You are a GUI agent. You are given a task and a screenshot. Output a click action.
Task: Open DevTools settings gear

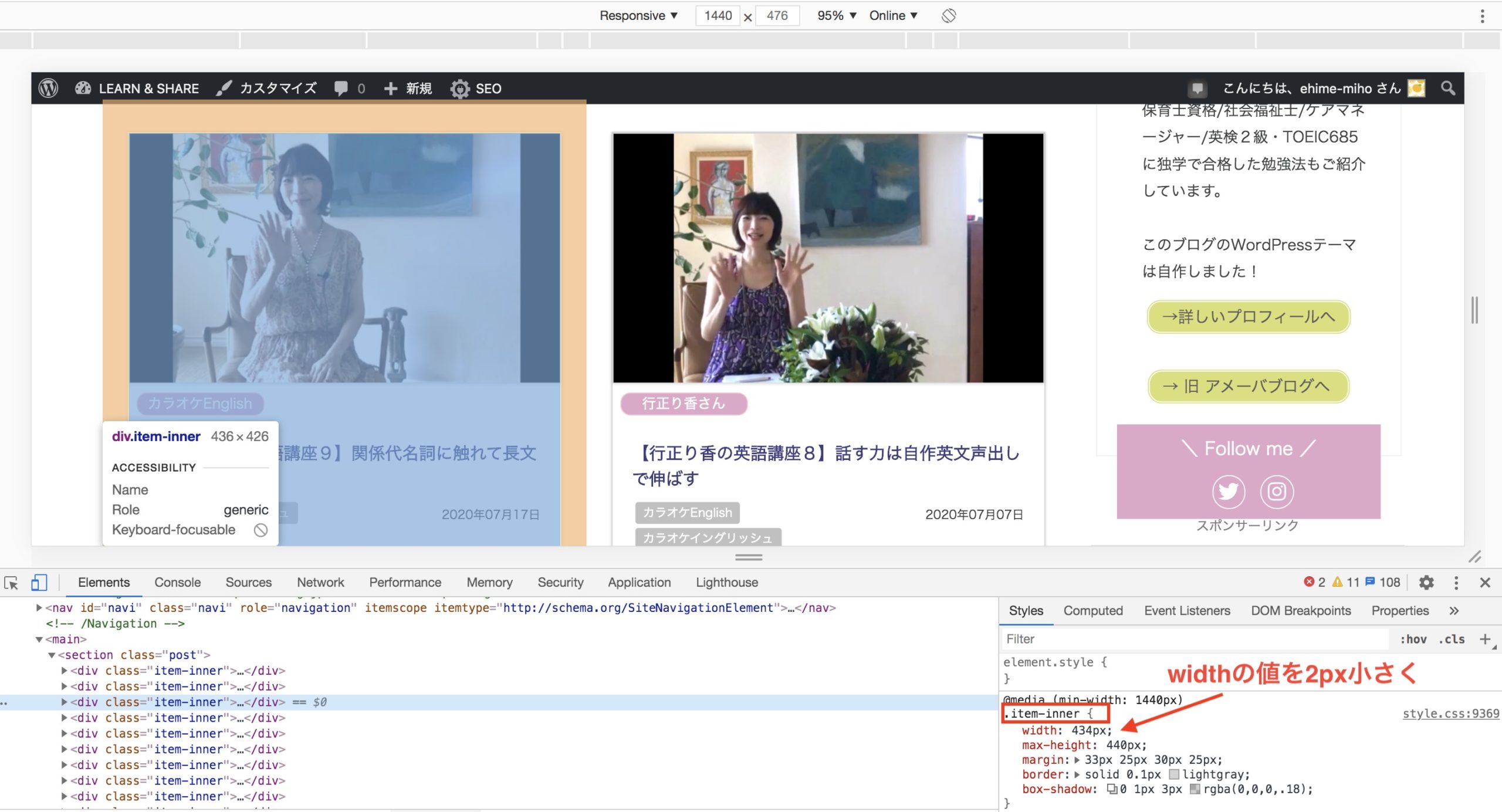click(1427, 583)
